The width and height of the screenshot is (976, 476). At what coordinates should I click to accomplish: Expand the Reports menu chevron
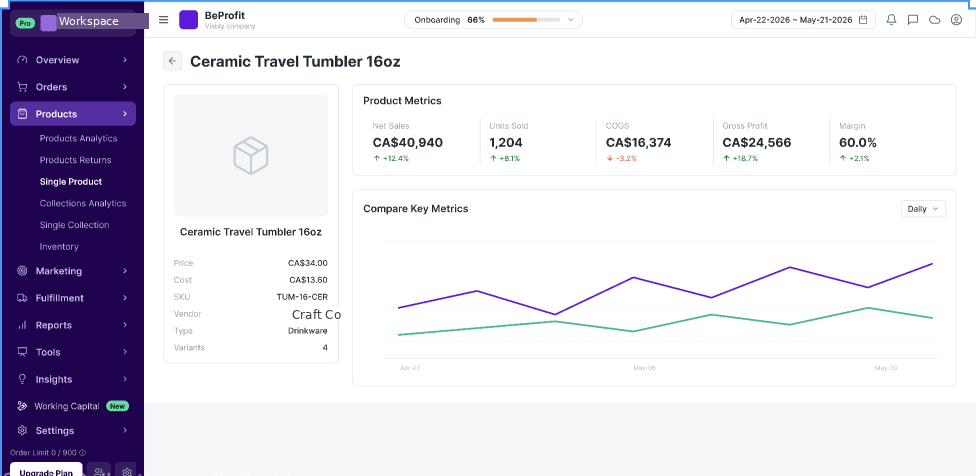coord(125,325)
